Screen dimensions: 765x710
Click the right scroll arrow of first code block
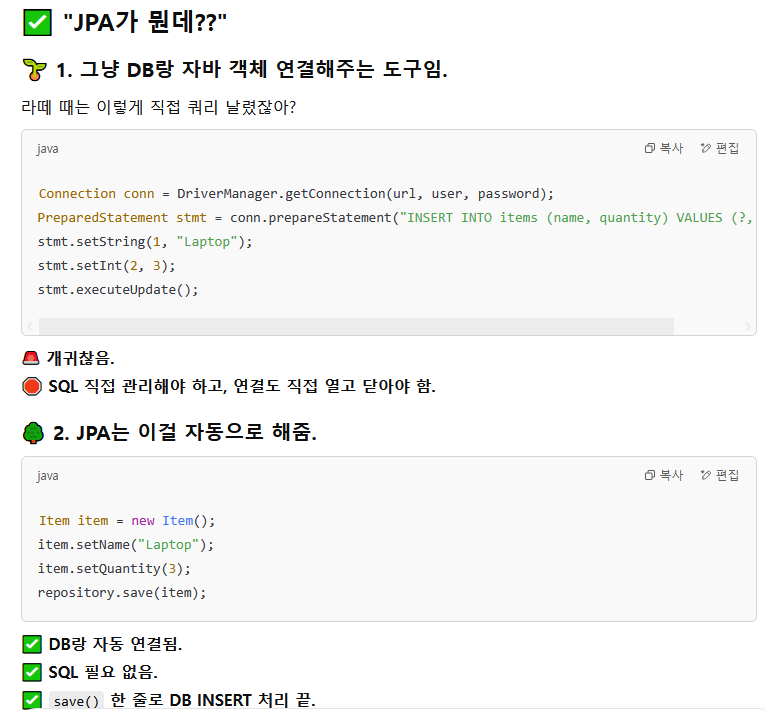[747, 326]
